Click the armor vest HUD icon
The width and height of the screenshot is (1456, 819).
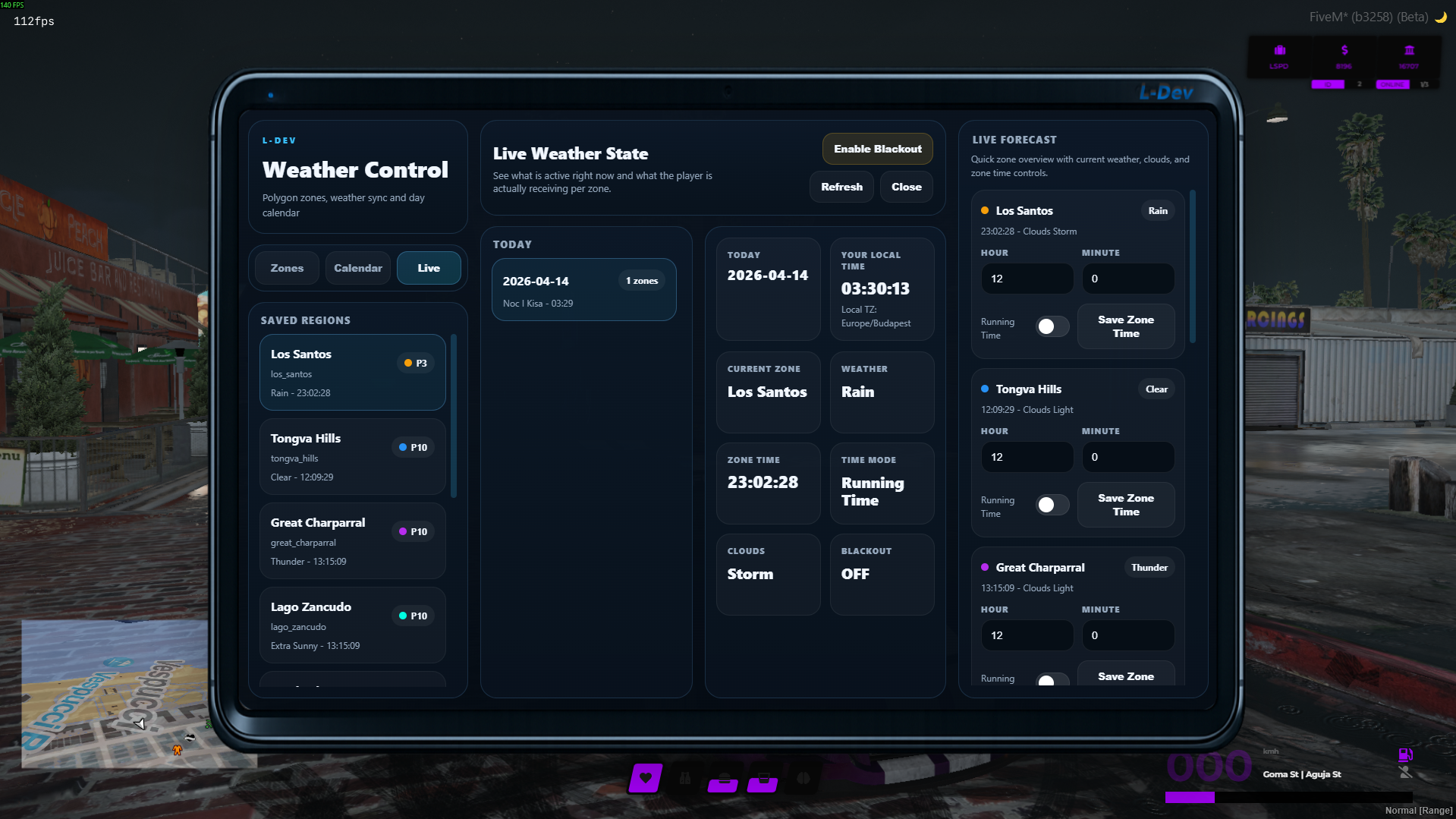click(685, 778)
